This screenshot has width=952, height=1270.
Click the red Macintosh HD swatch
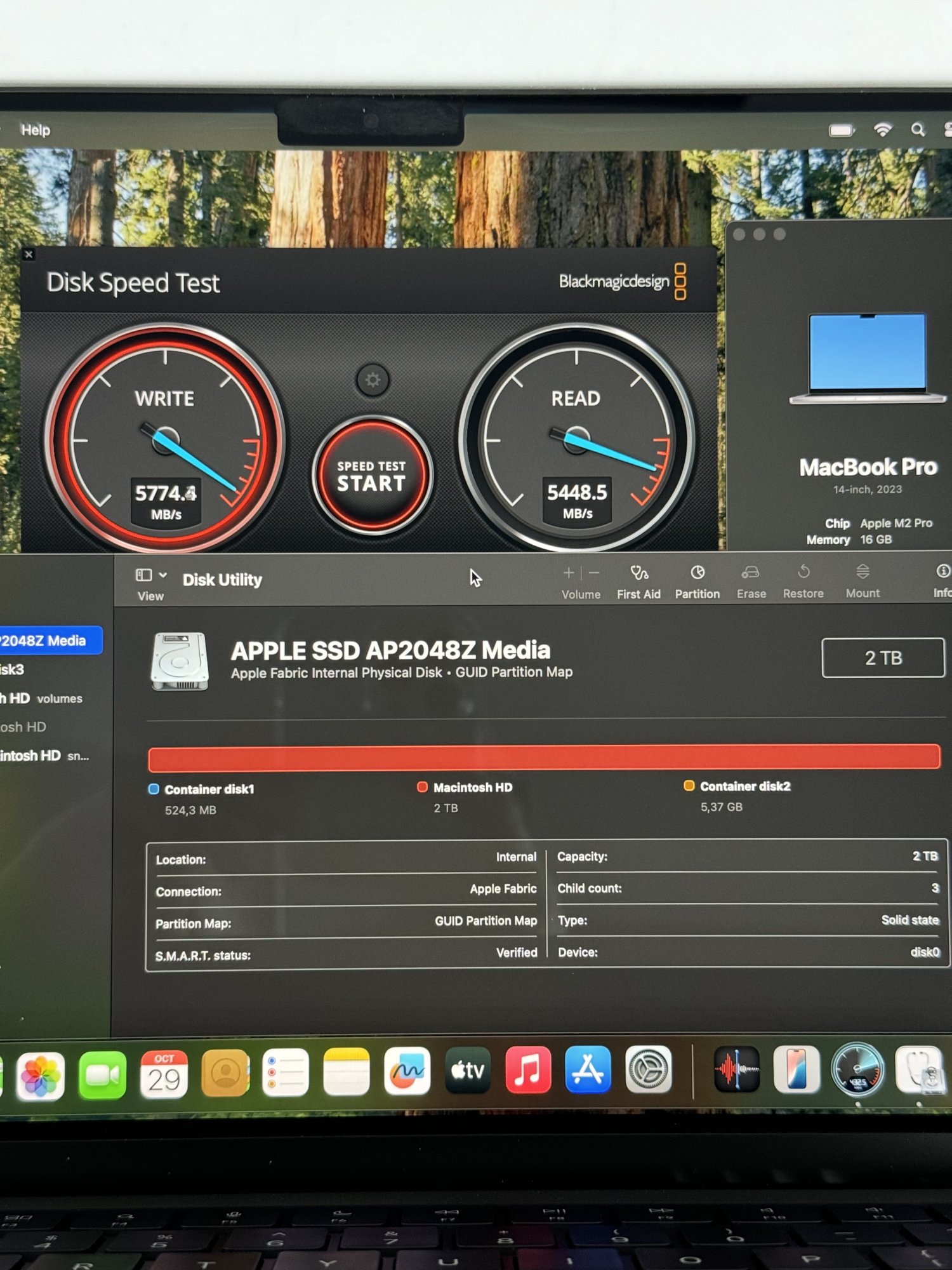(422, 787)
